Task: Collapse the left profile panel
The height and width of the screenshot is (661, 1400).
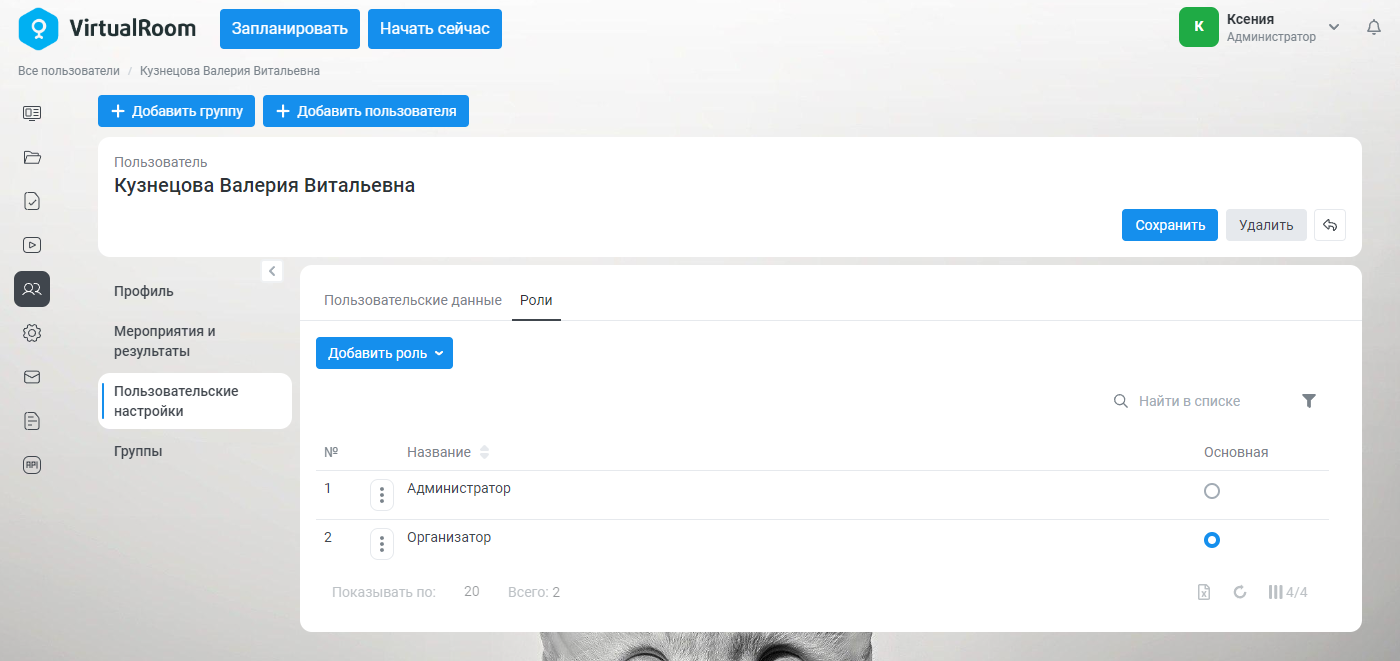Action: pos(272,271)
